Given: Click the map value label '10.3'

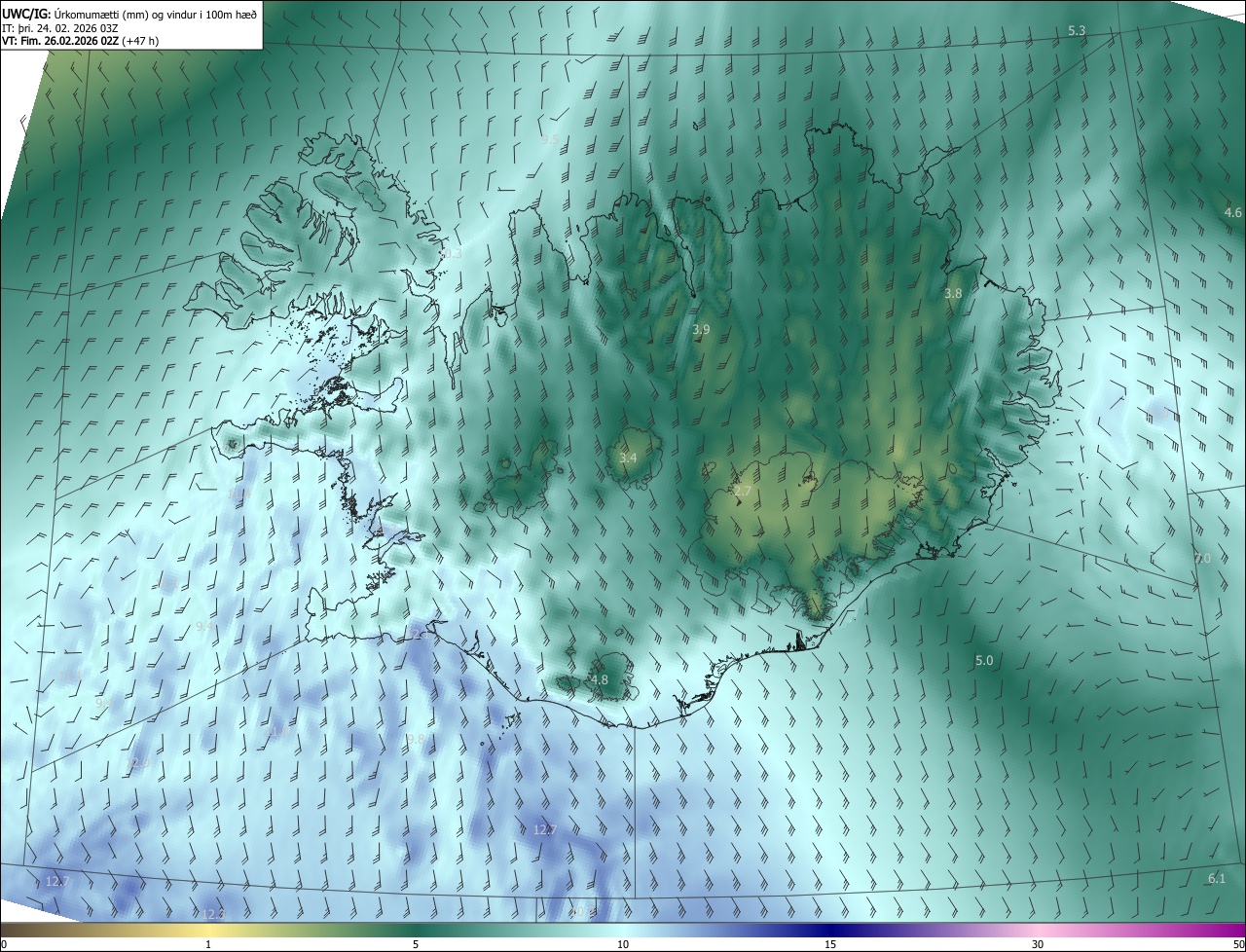Looking at the screenshot, I should pos(450,253).
